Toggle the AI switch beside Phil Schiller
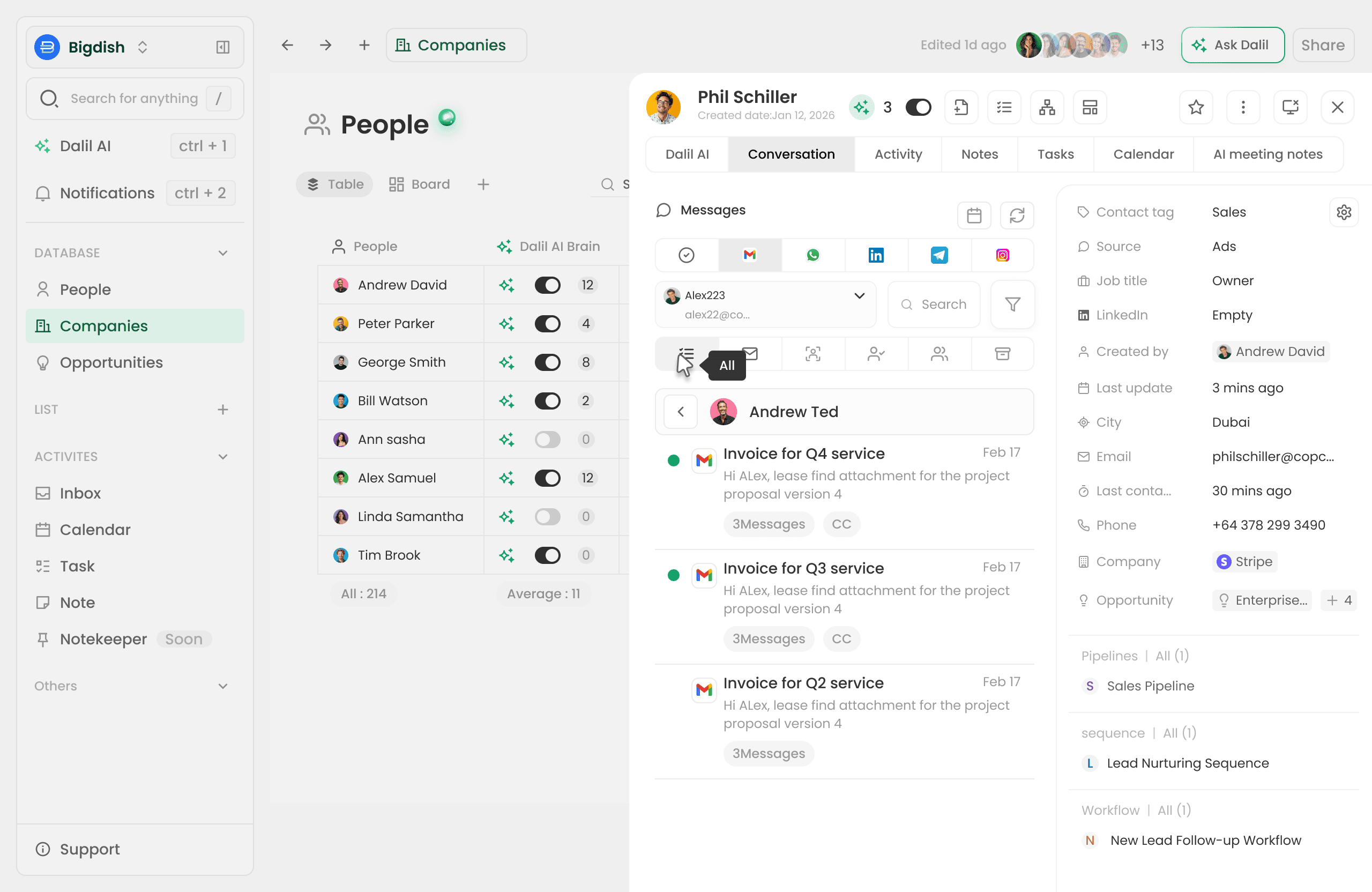Screen dimensions: 1372x892 (918, 107)
